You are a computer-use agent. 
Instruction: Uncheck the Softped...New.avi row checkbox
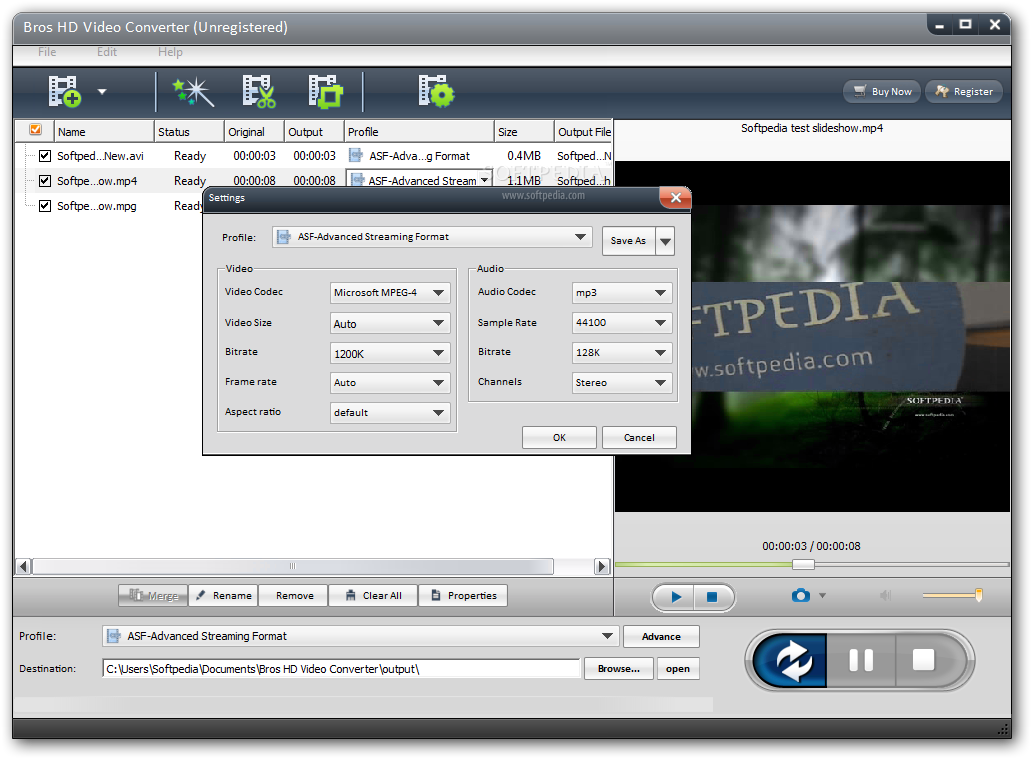coord(45,156)
